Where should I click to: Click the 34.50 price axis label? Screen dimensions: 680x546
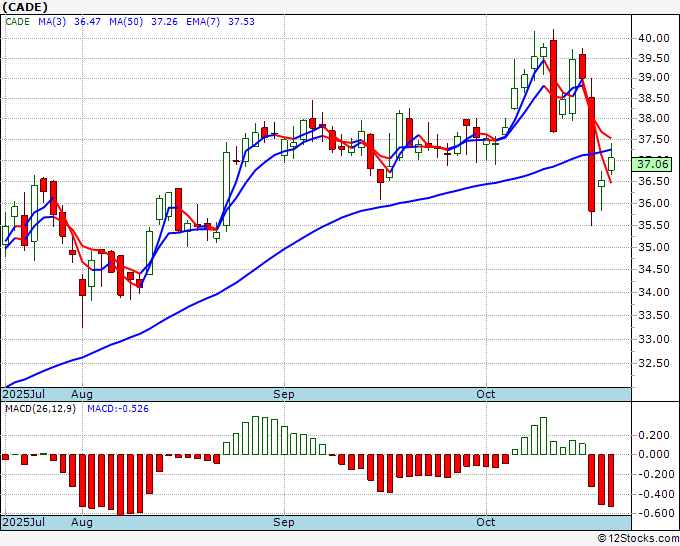pos(654,269)
